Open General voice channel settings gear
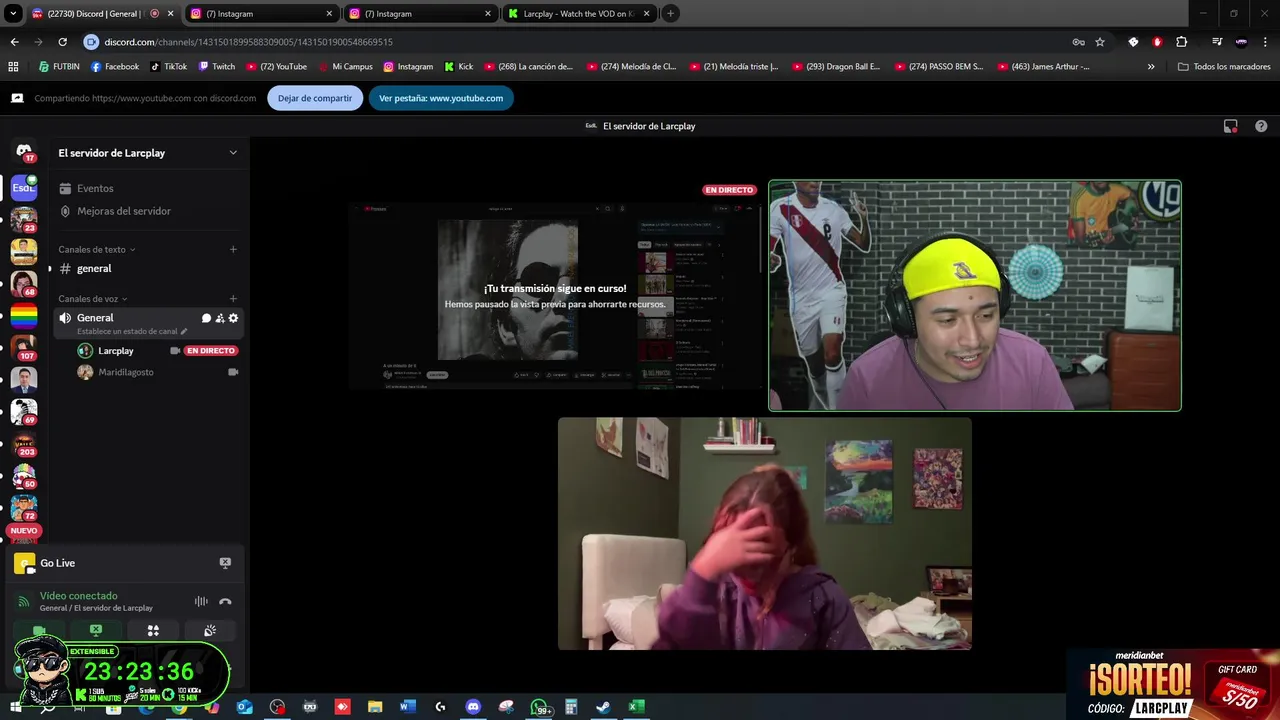 [233, 318]
